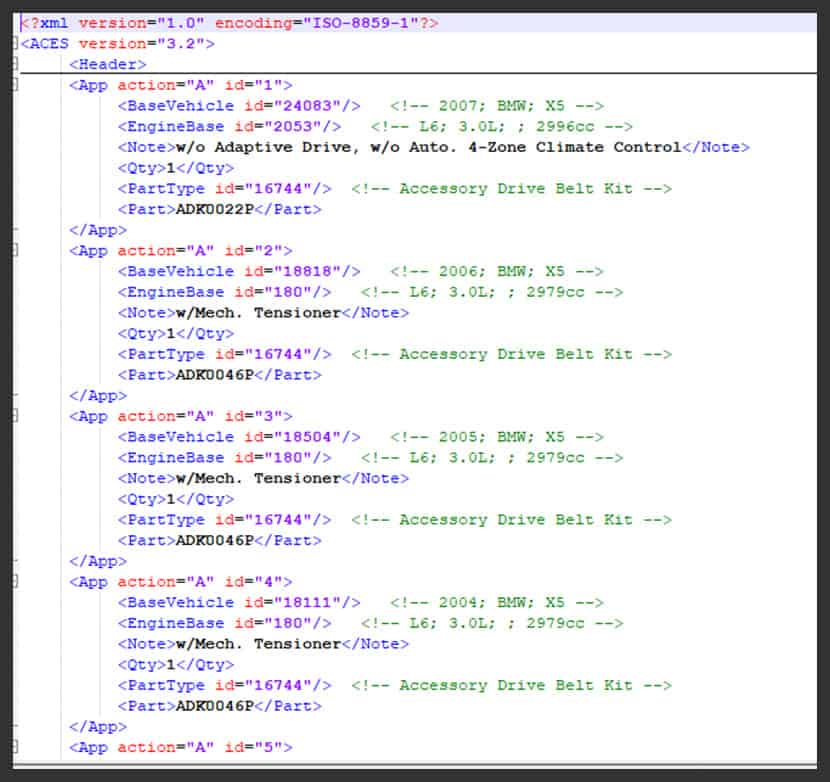Click the Qty line under App id="1"

tap(176, 168)
